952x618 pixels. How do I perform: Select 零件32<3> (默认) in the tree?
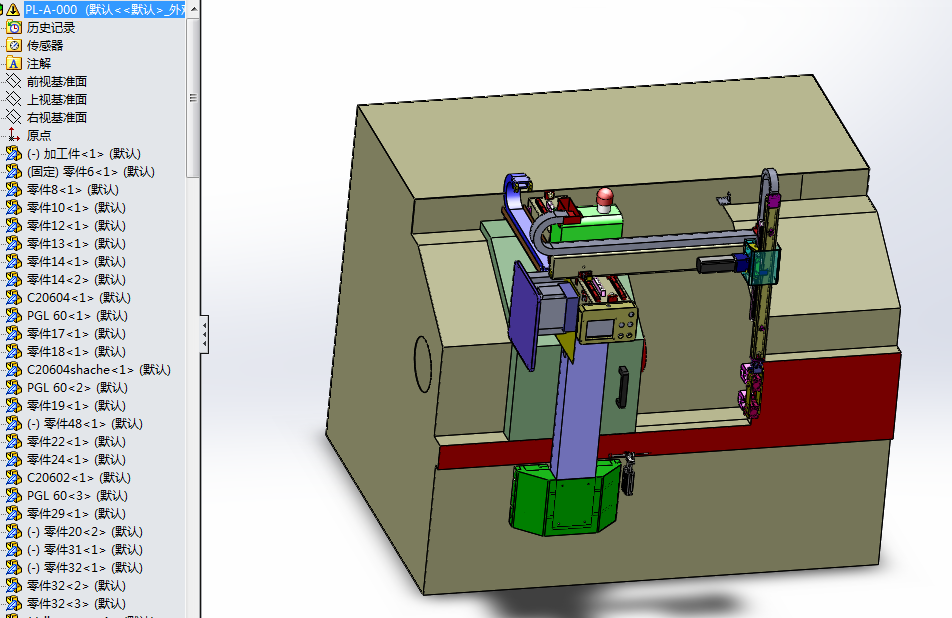(x=76, y=603)
